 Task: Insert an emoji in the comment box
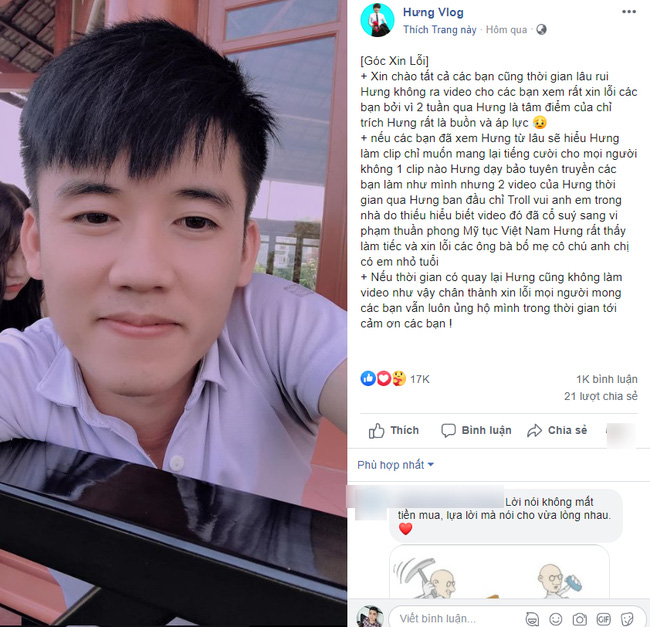[555, 619]
